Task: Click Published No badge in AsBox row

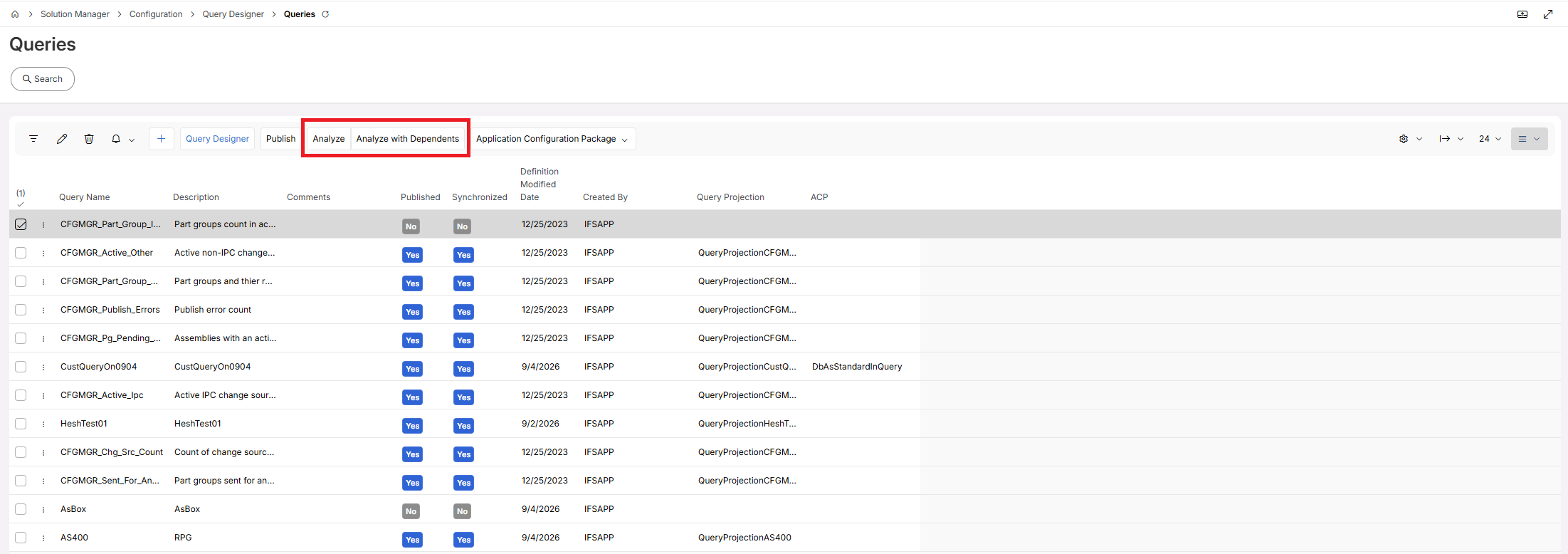Action: tap(411, 511)
